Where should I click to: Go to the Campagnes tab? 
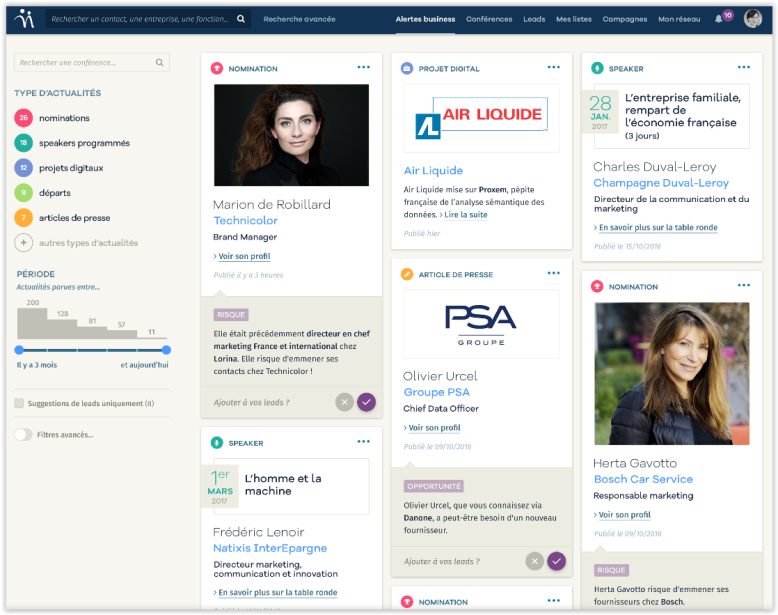(x=625, y=19)
